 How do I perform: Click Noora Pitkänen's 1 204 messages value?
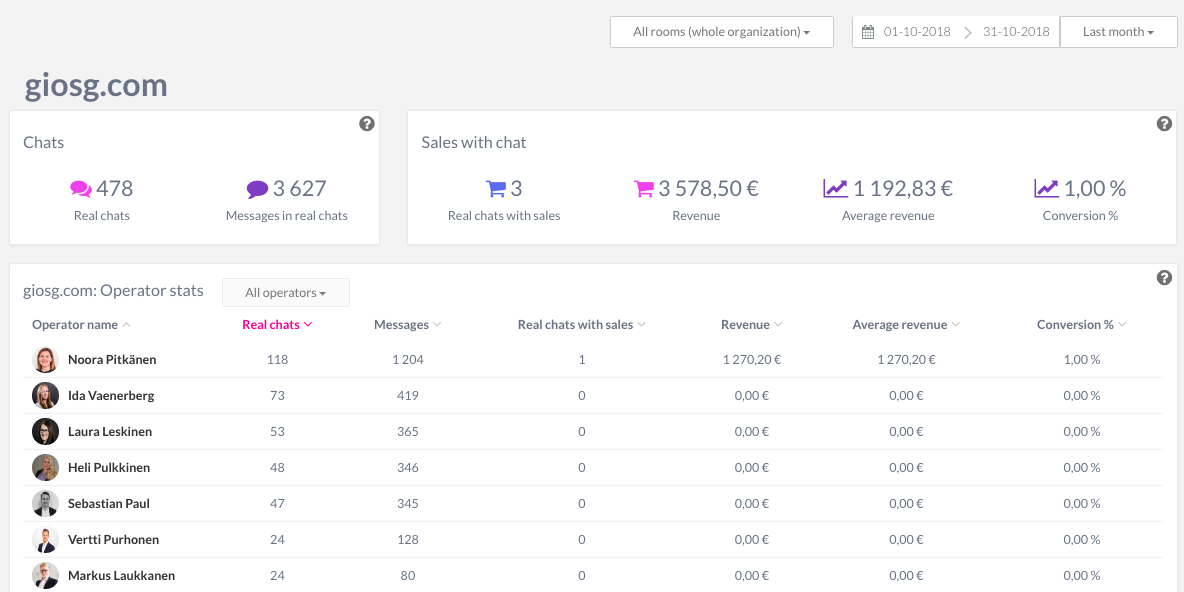click(408, 359)
